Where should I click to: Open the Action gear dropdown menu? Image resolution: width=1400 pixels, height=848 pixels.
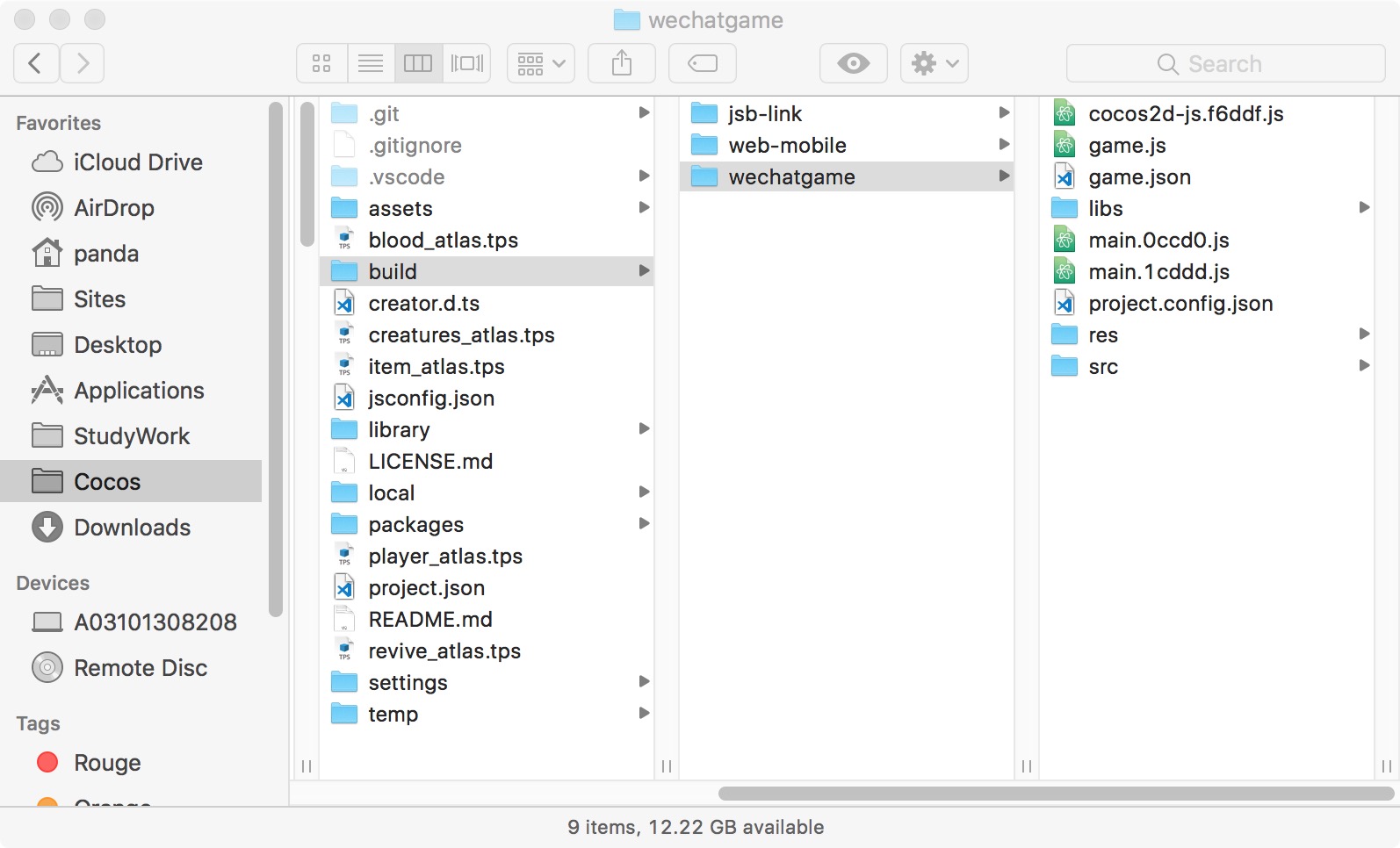(935, 63)
